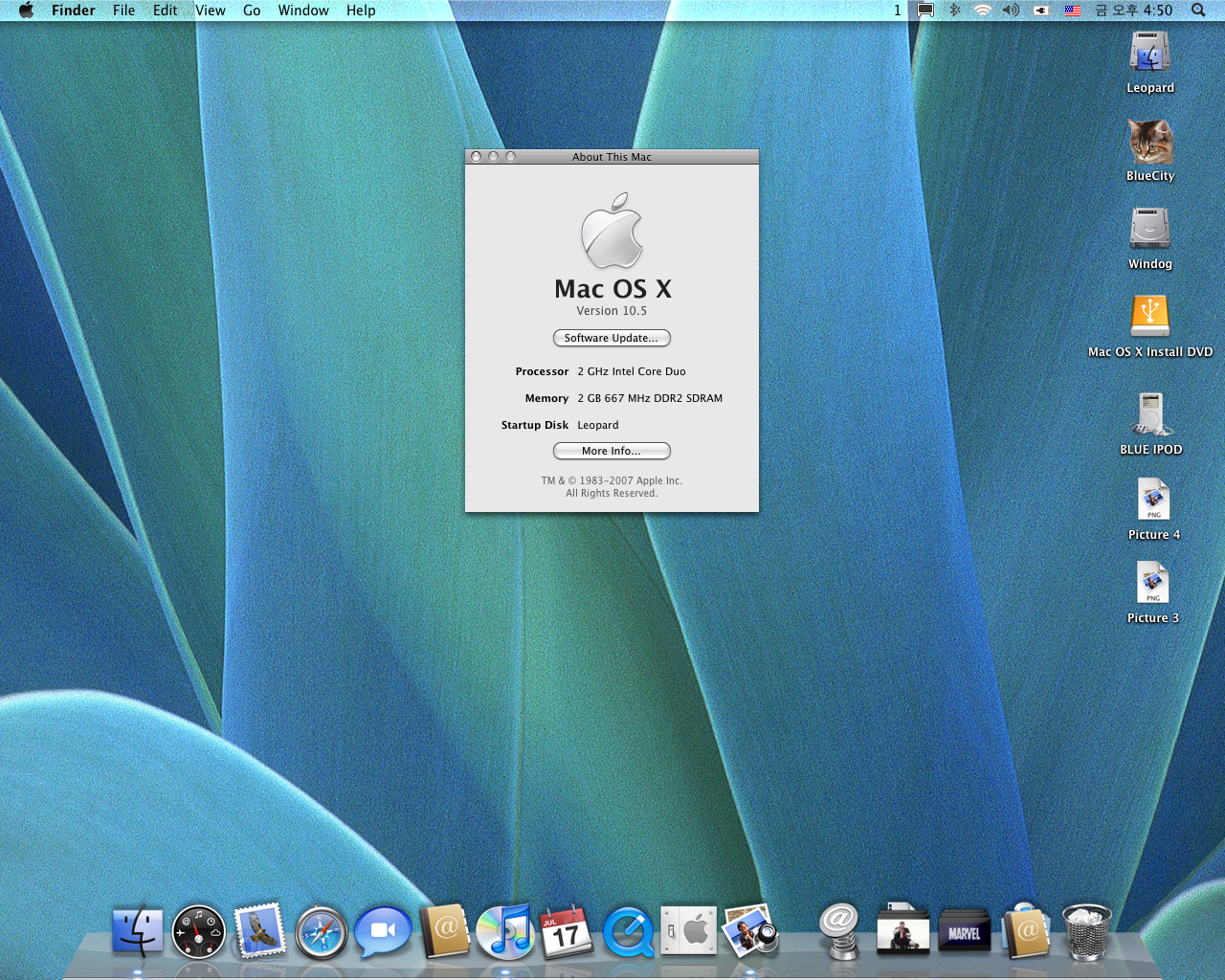This screenshot has width=1225, height=980.
Task: Open Finder from the Dock
Action: coord(138,931)
